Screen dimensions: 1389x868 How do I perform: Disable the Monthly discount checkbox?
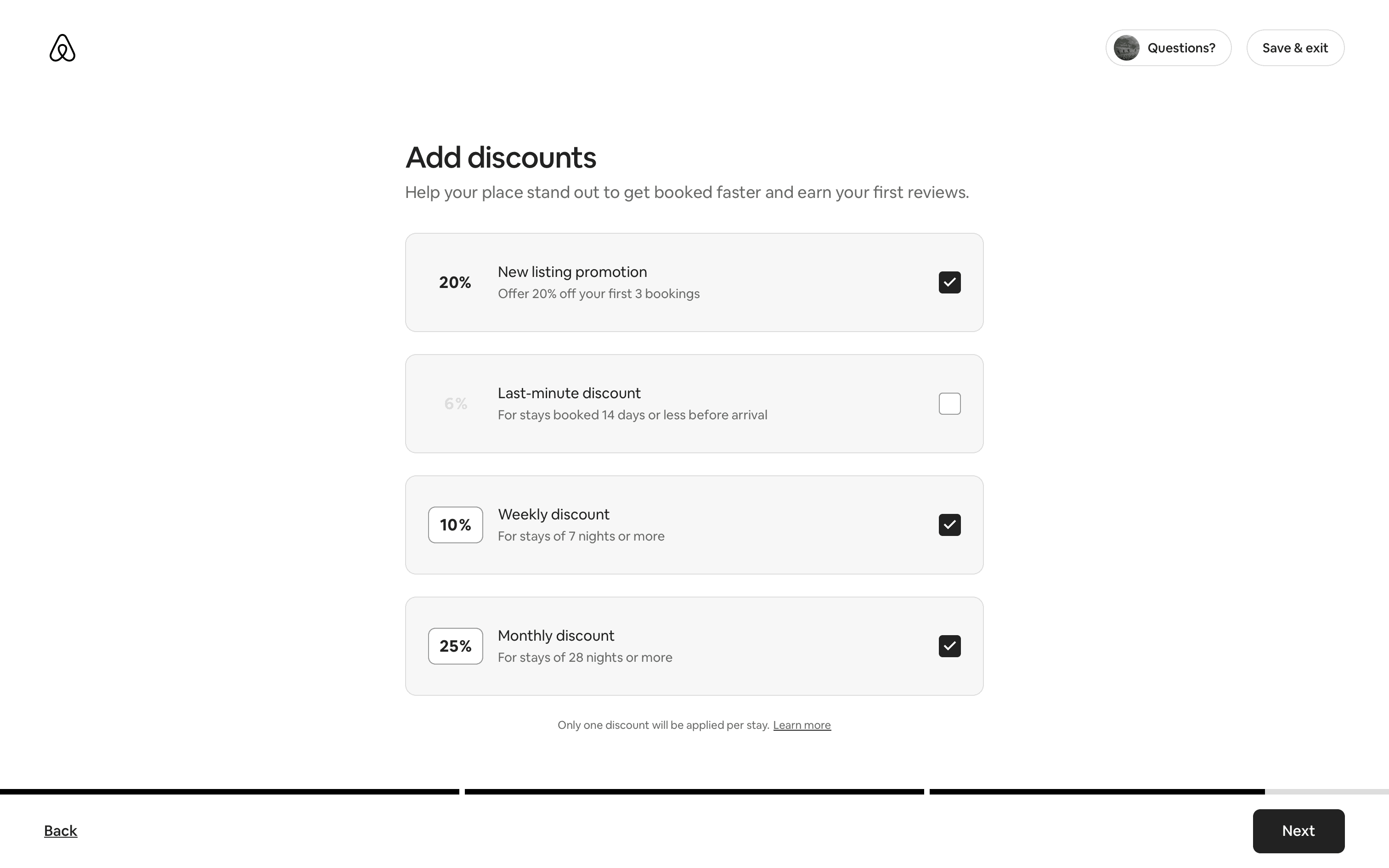[949, 646]
